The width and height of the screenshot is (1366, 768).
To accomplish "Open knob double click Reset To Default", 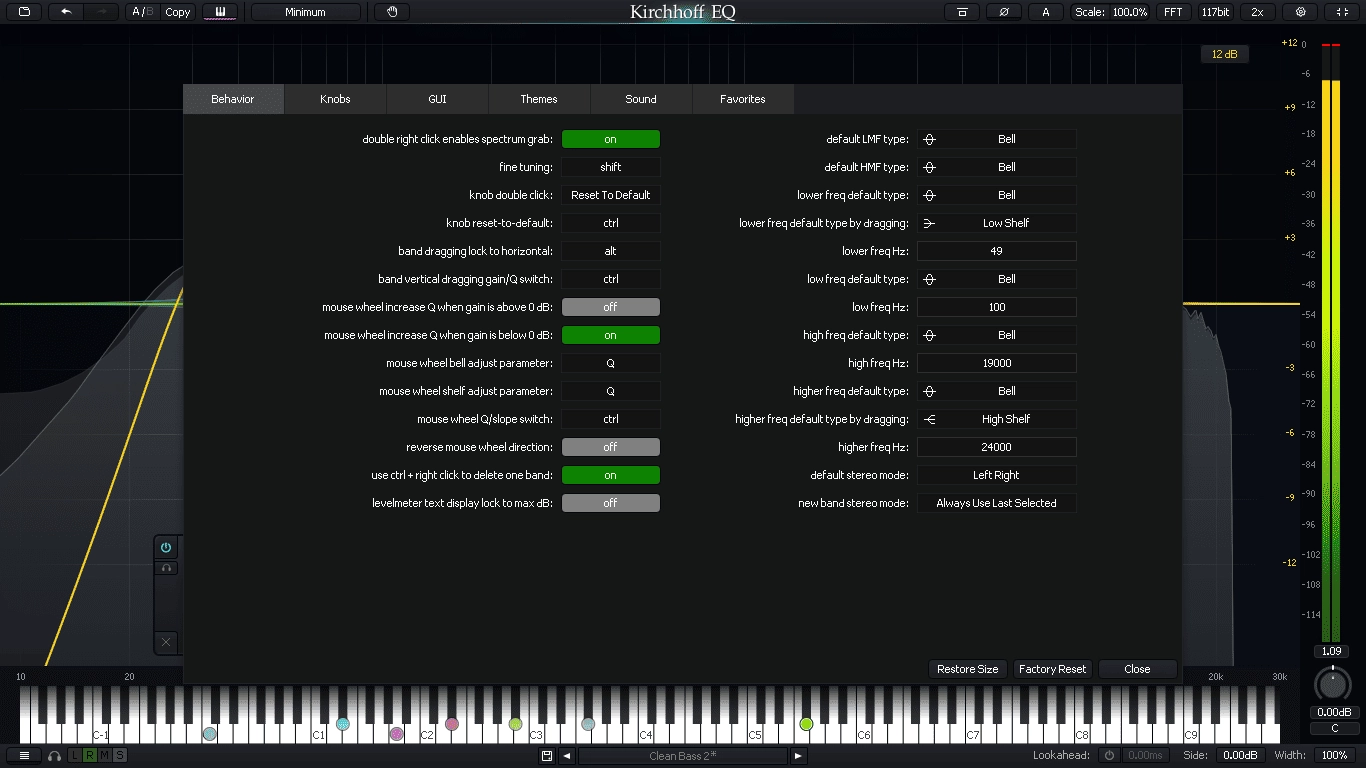I will tap(611, 195).
